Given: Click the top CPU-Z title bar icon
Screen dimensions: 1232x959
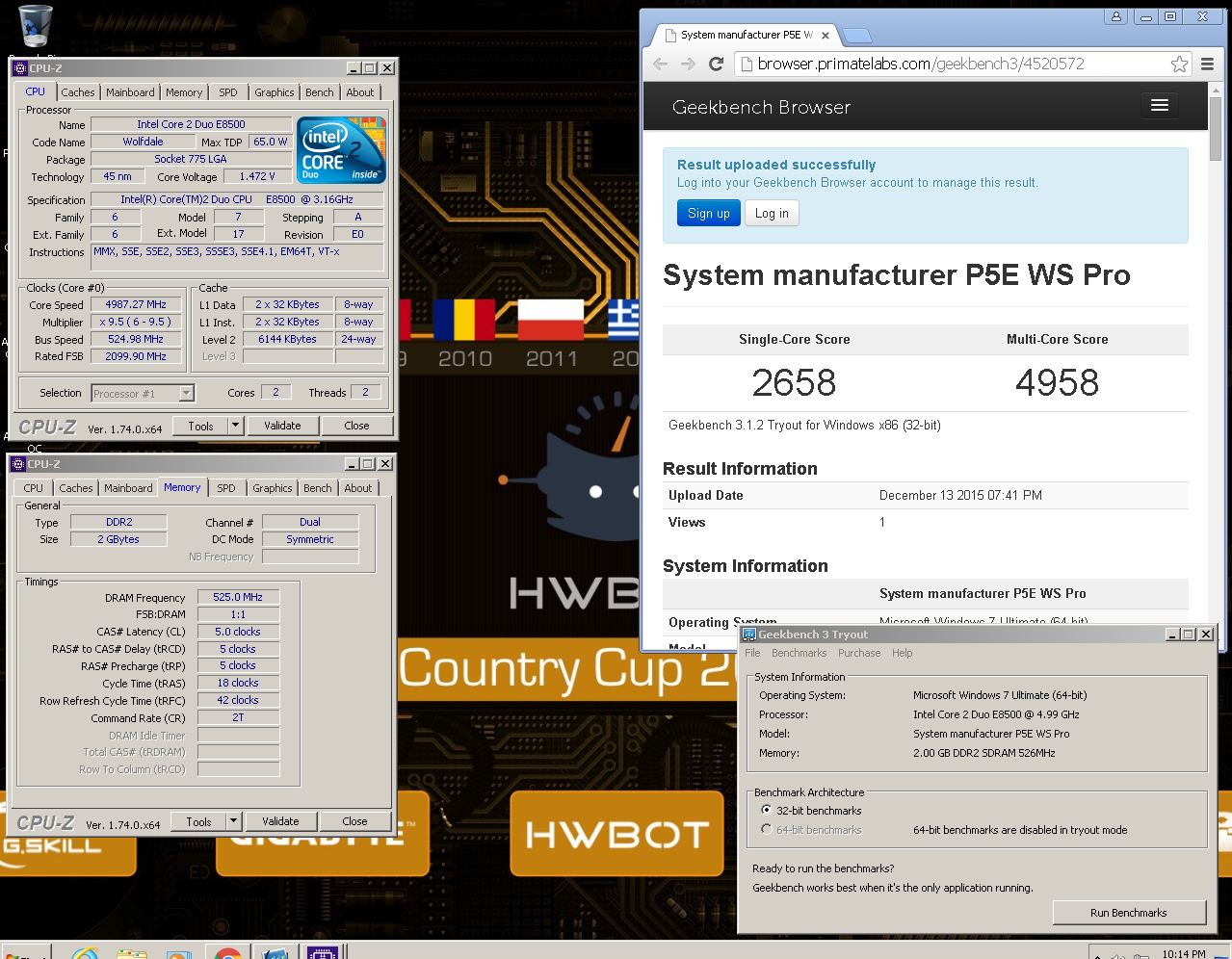Looking at the screenshot, I should [x=19, y=68].
